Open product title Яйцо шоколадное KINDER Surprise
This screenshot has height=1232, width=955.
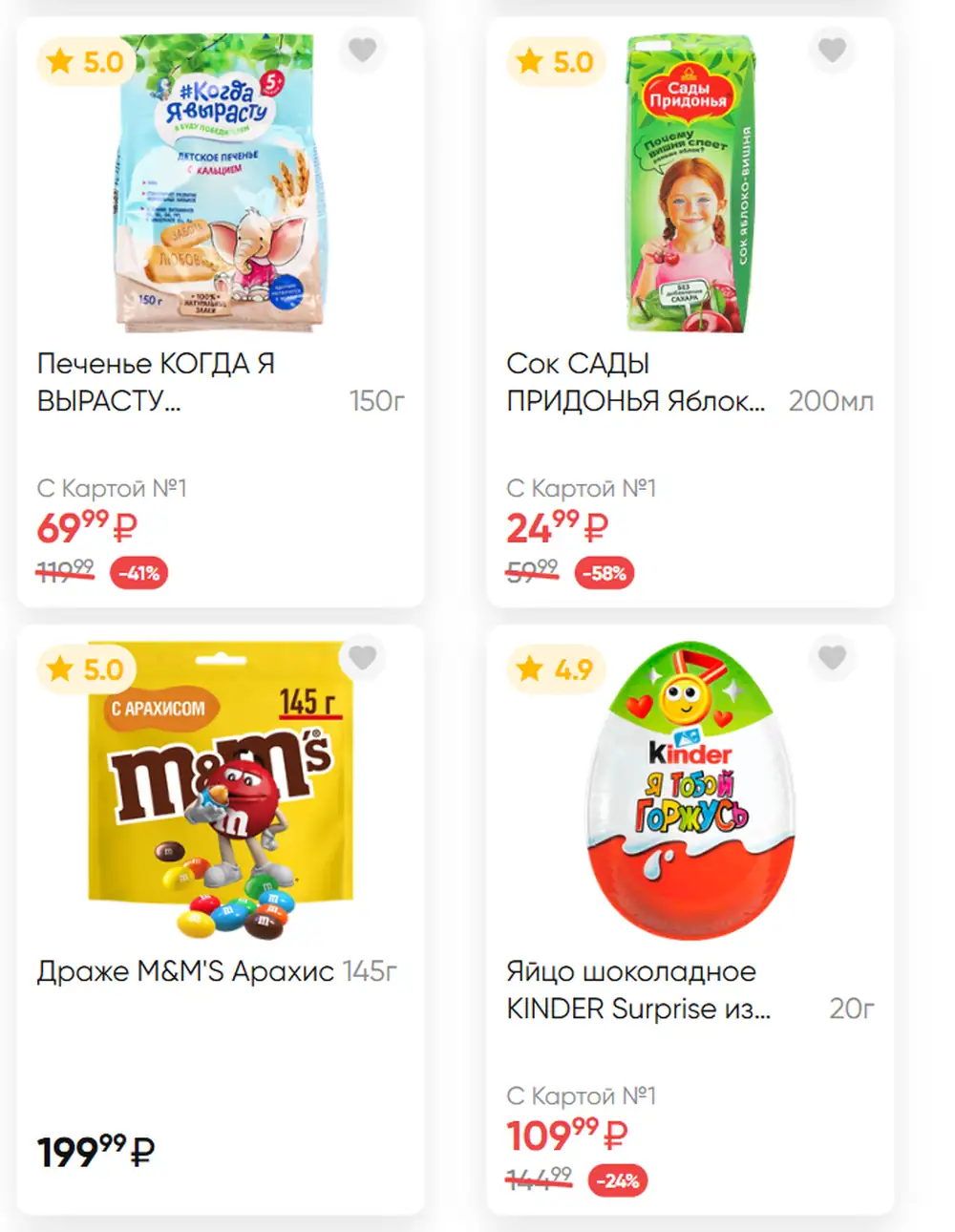pos(638,990)
